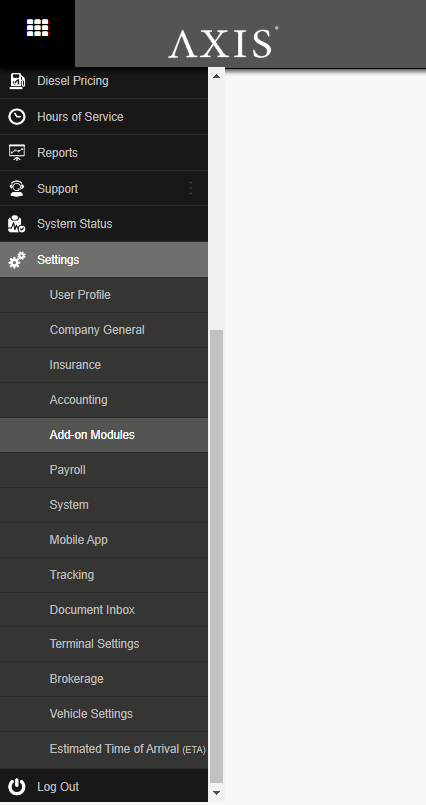Click the System Status icon
Image resolution: width=426 pixels, height=805 pixels.
click(17, 224)
